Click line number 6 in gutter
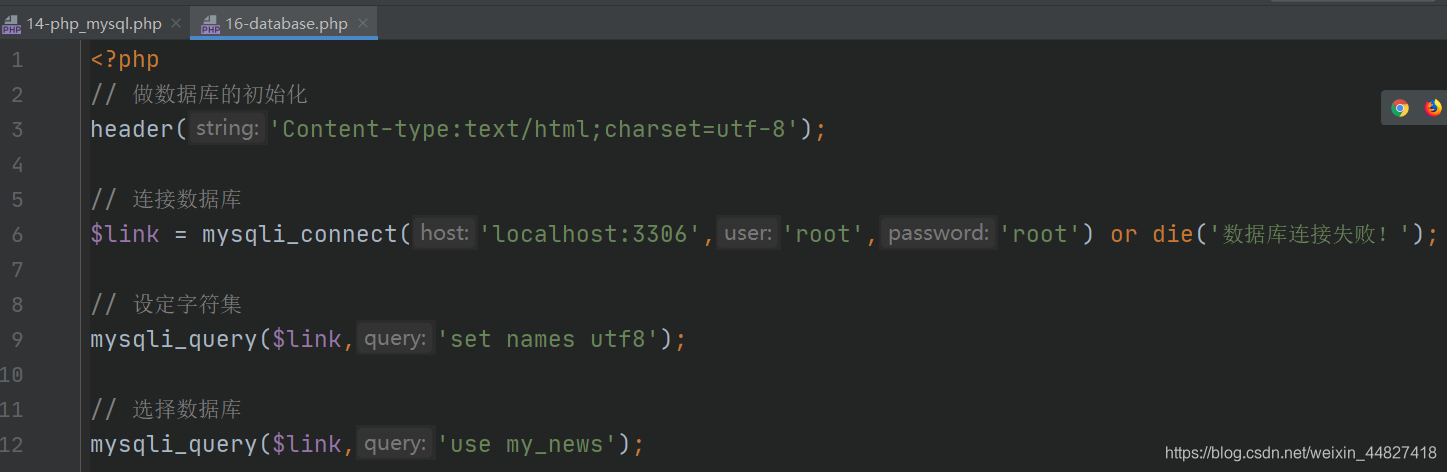The image size is (1447, 472). (16, 235)
